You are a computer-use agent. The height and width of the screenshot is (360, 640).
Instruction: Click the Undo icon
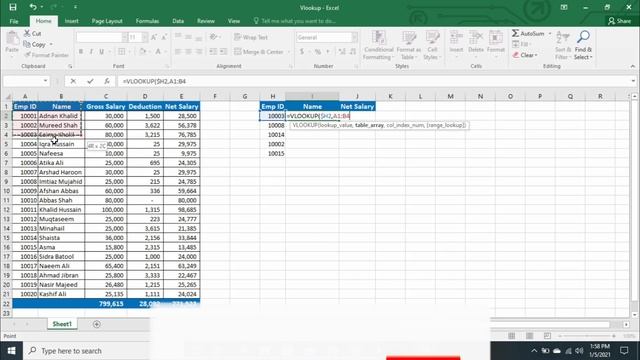pyautogui.click(x=33, y=7)
